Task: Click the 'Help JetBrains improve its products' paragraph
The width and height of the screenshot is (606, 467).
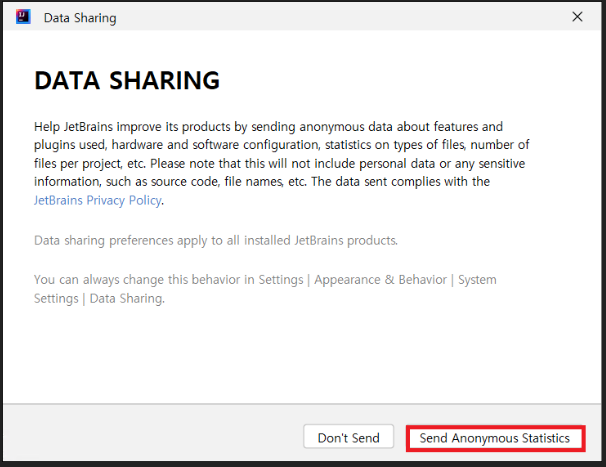Action: point(281,163)
